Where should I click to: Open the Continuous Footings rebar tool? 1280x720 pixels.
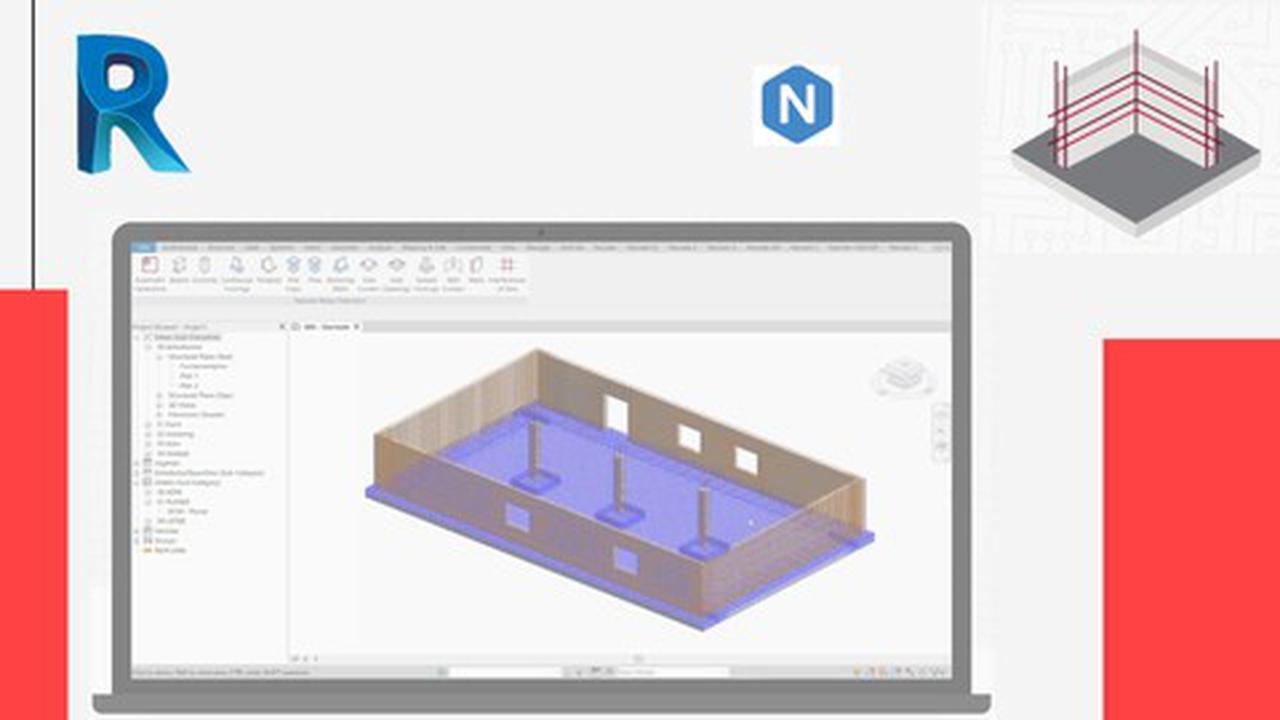tap(237, 267)
